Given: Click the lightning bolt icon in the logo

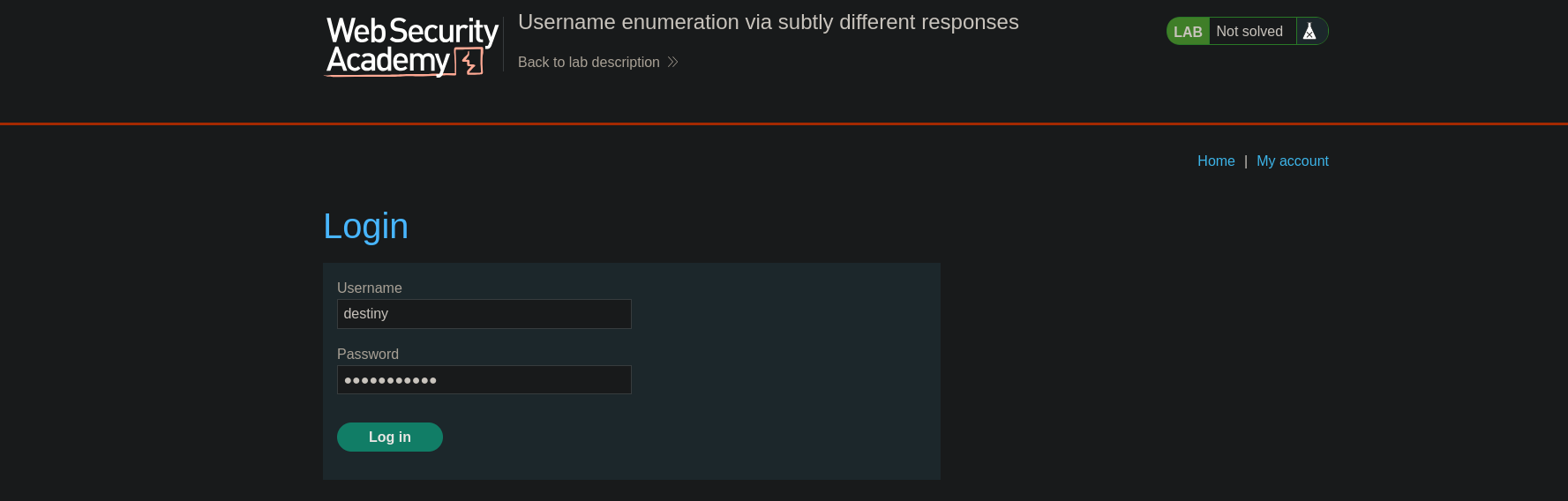Looking at the screenshot, I should 470,62.
